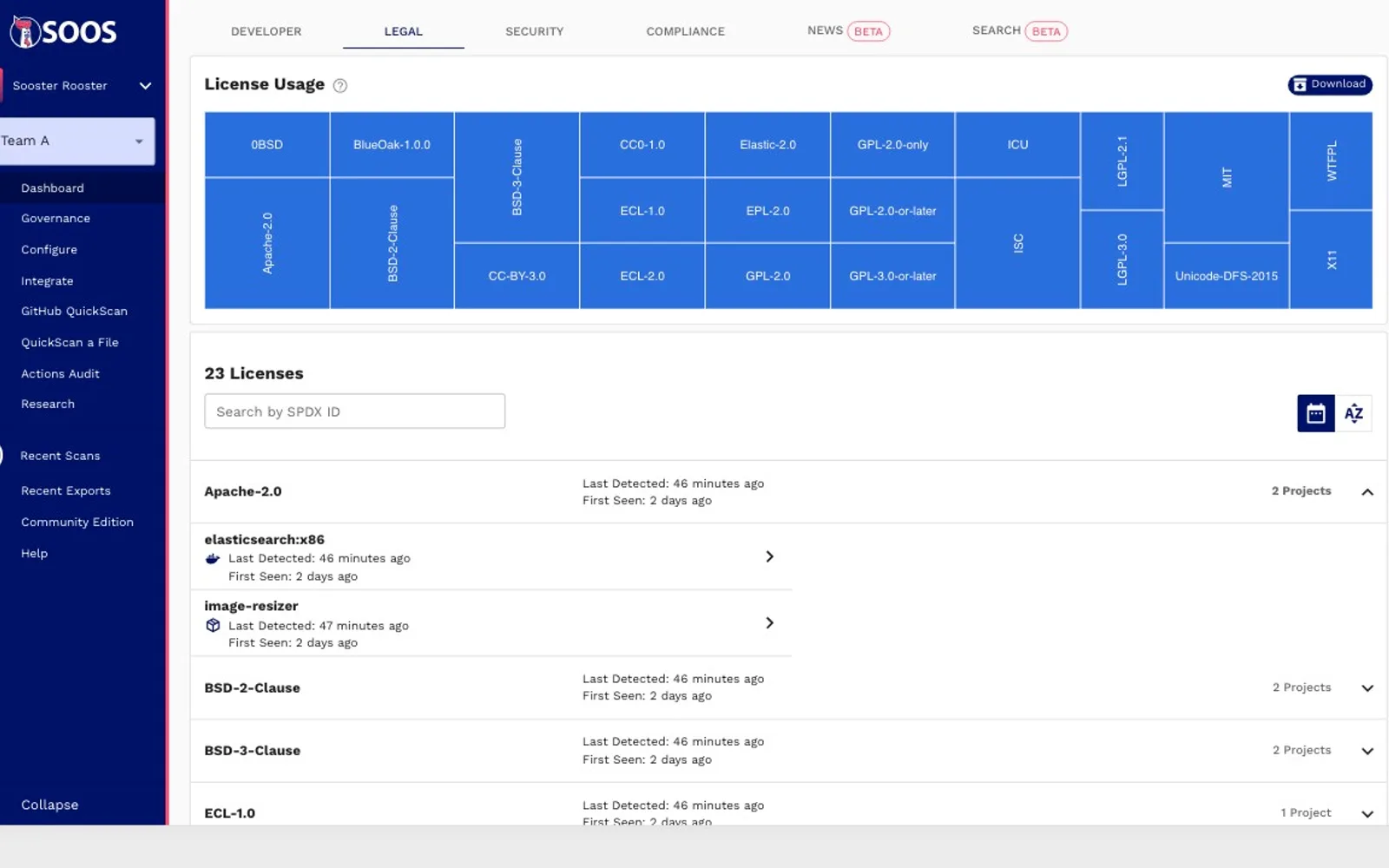This screenshot has width=1389, height=868.
Task: Click the GPL-3.0-or-later treemap tile
Action: tap(892, 276)
